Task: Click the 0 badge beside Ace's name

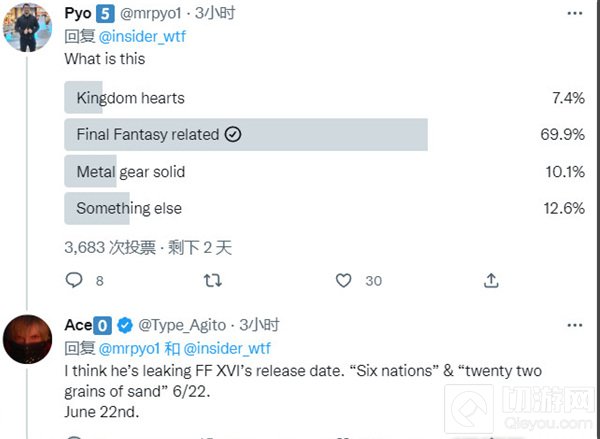Action: click(x=103, y=325)
